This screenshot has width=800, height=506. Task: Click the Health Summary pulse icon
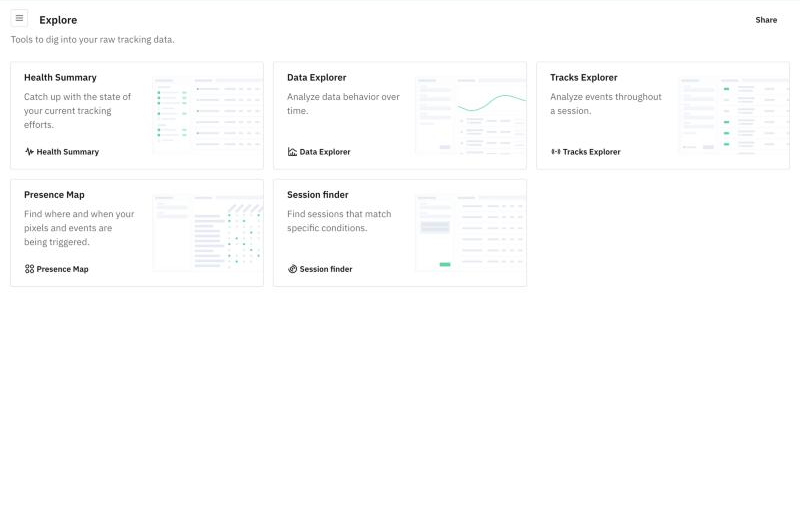[29, 151]
